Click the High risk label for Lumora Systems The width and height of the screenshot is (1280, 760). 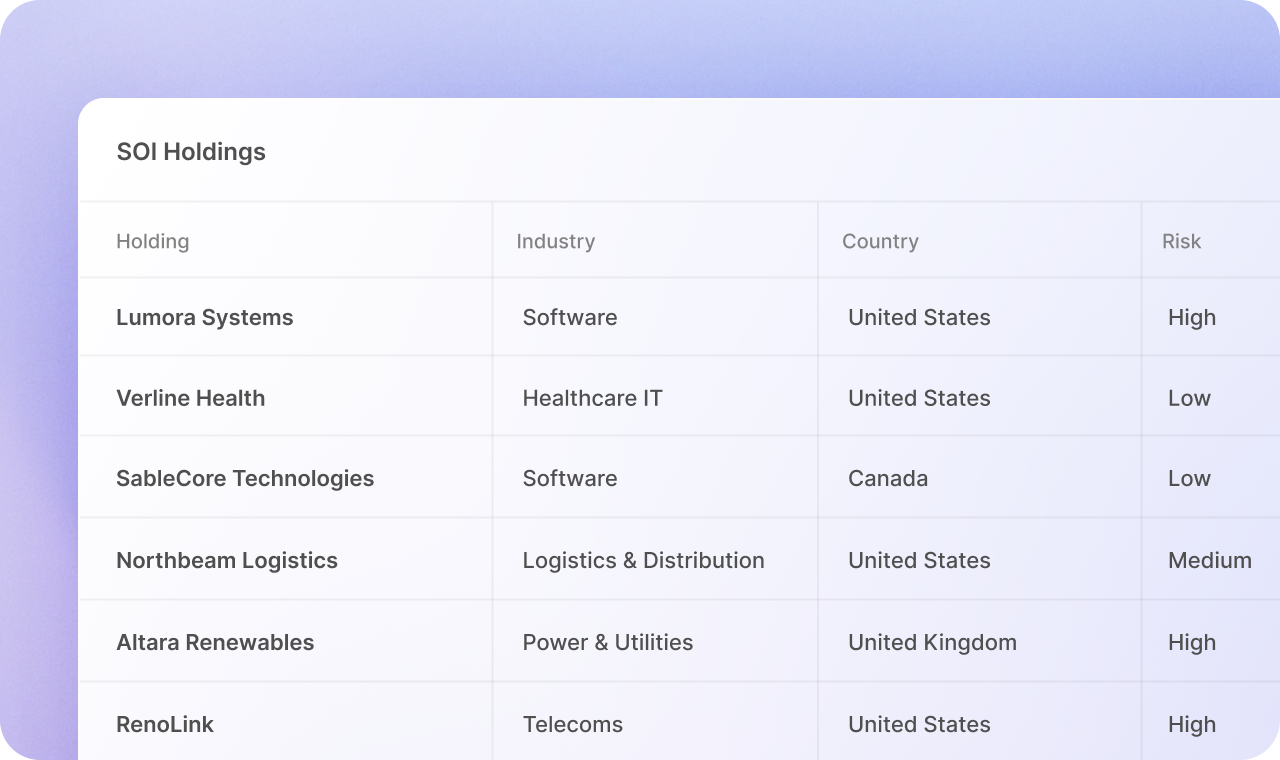(1192, 317)
